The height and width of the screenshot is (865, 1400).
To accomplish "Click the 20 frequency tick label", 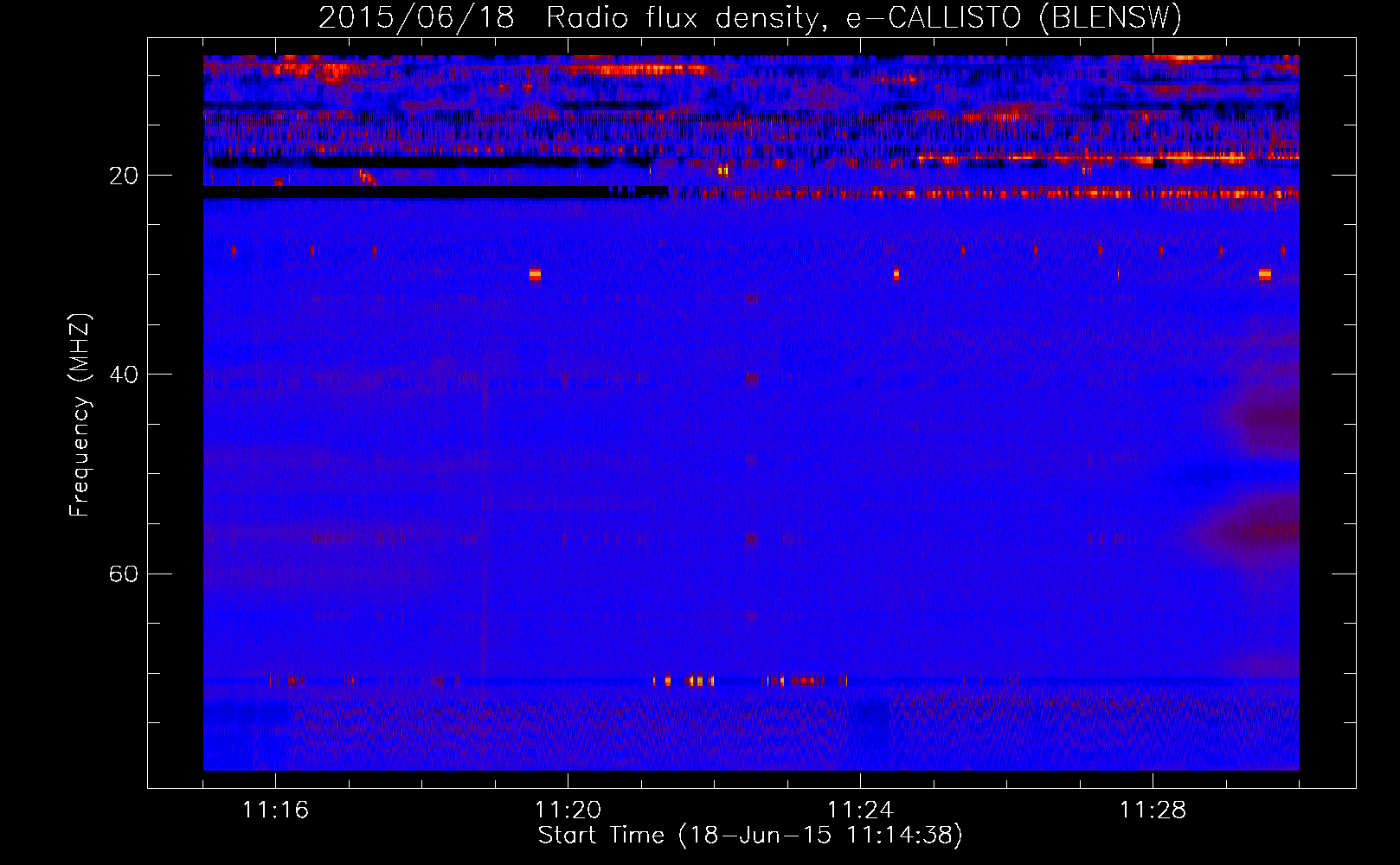I will 124,176.
